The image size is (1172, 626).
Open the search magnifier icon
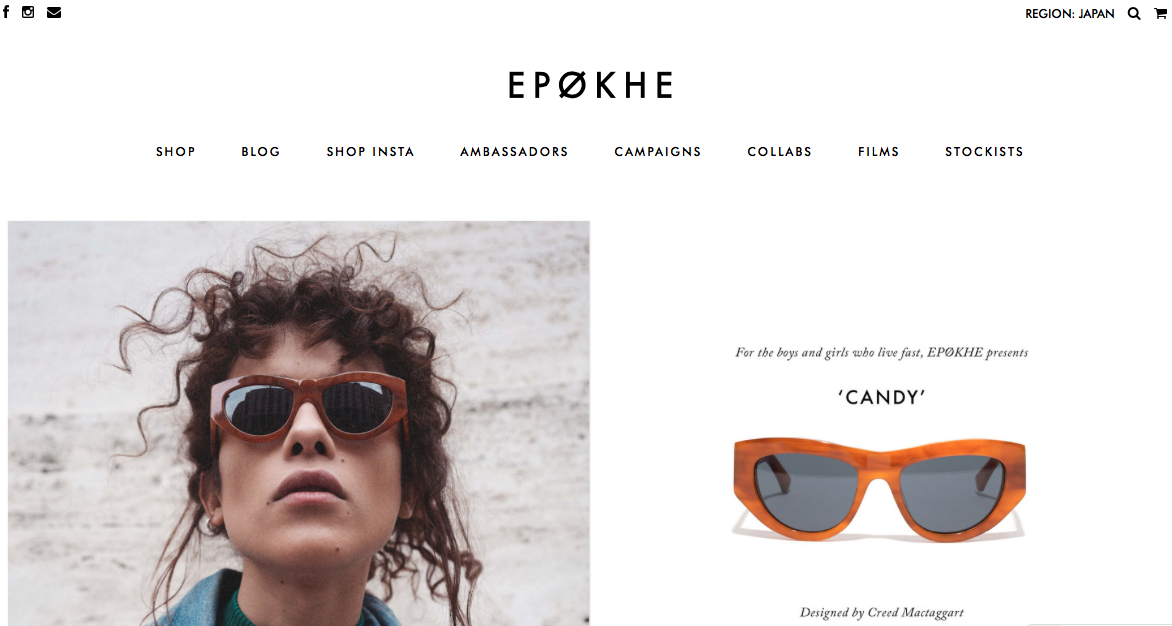[x=1134, y=13]
